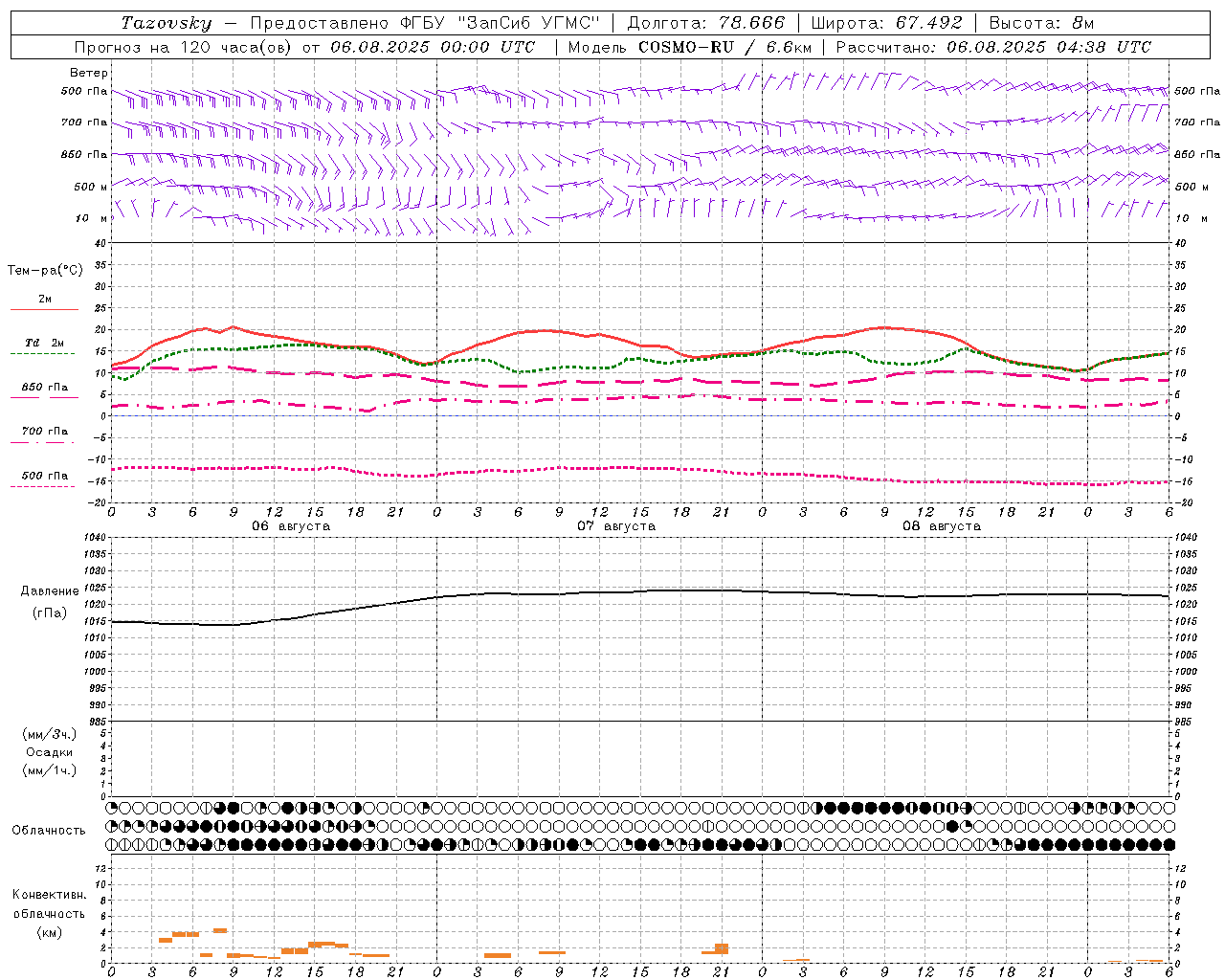Viewport: 1225px width, 980px height.
Task: Click the (км) unit under convective cloudiness
Action: 50,931
